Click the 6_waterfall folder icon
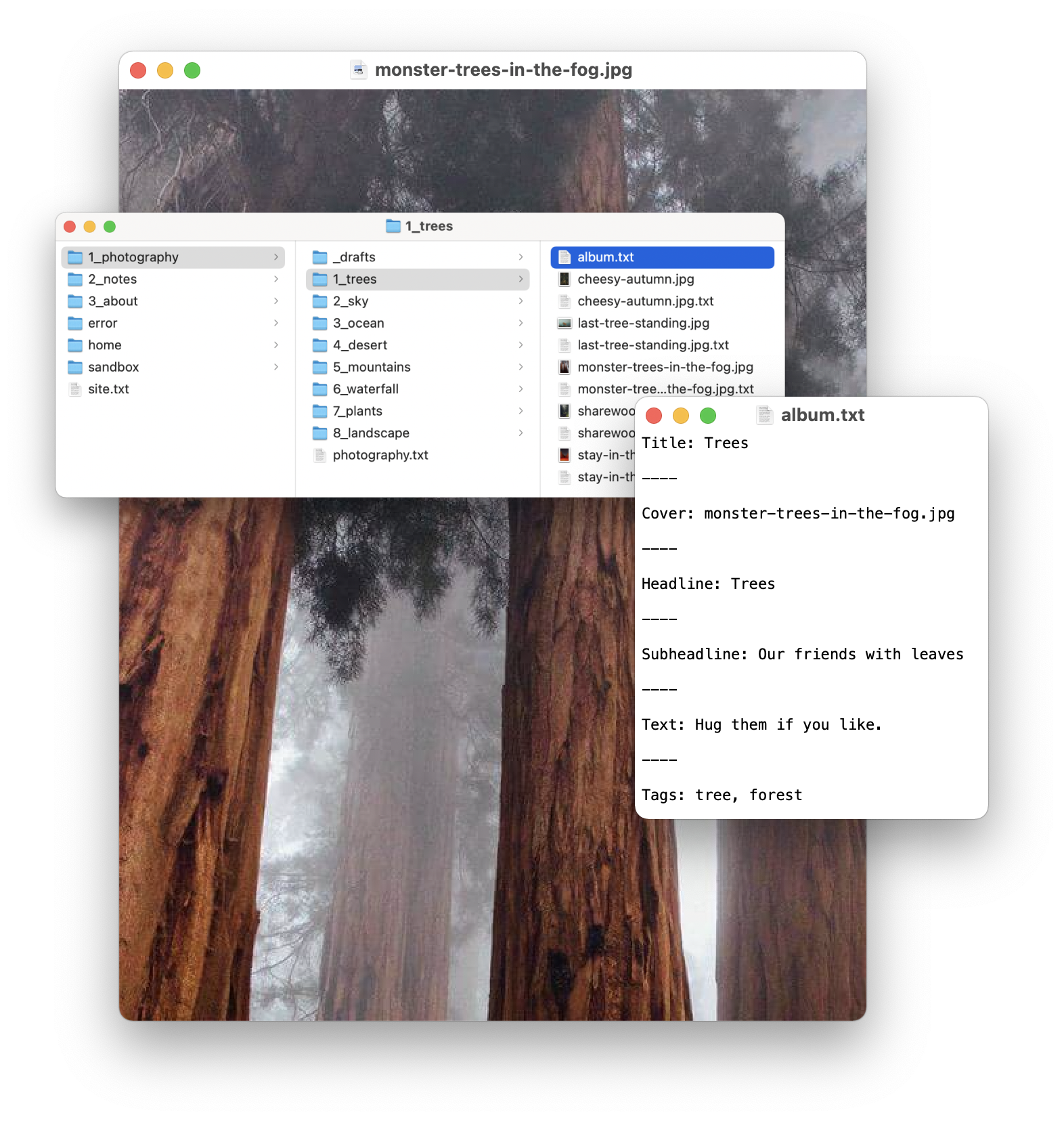This screenshot has width=1064, height=1121. click(320, 389)
